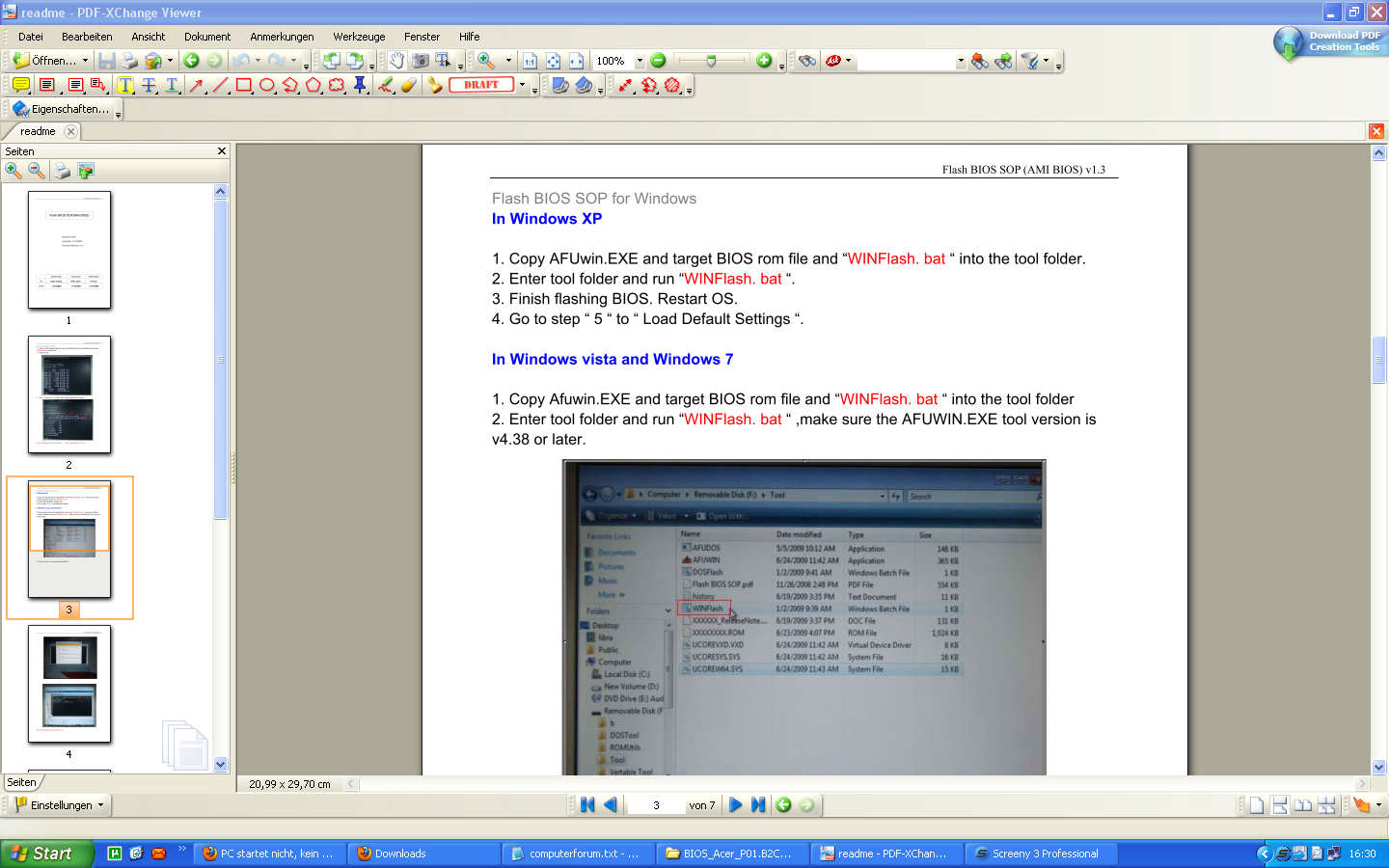Screen dimensions: 1389x868
Task: Open the Ask search provider dropdown
Action: (848, 61)
